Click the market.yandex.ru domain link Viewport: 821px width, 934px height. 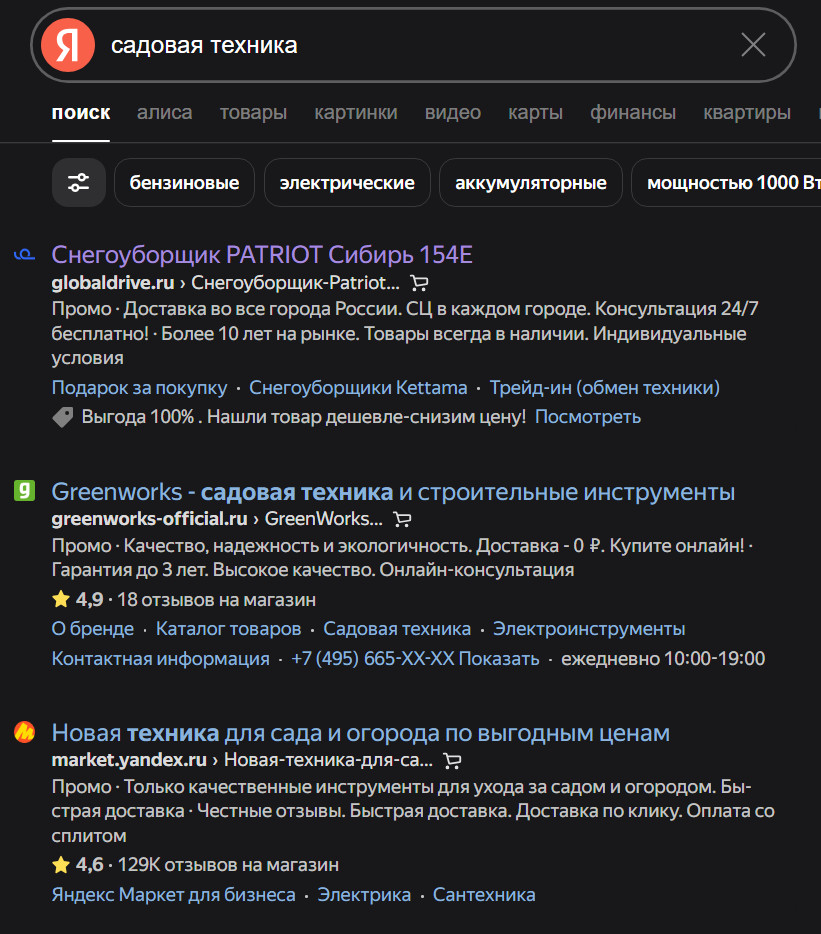[129, 760]
